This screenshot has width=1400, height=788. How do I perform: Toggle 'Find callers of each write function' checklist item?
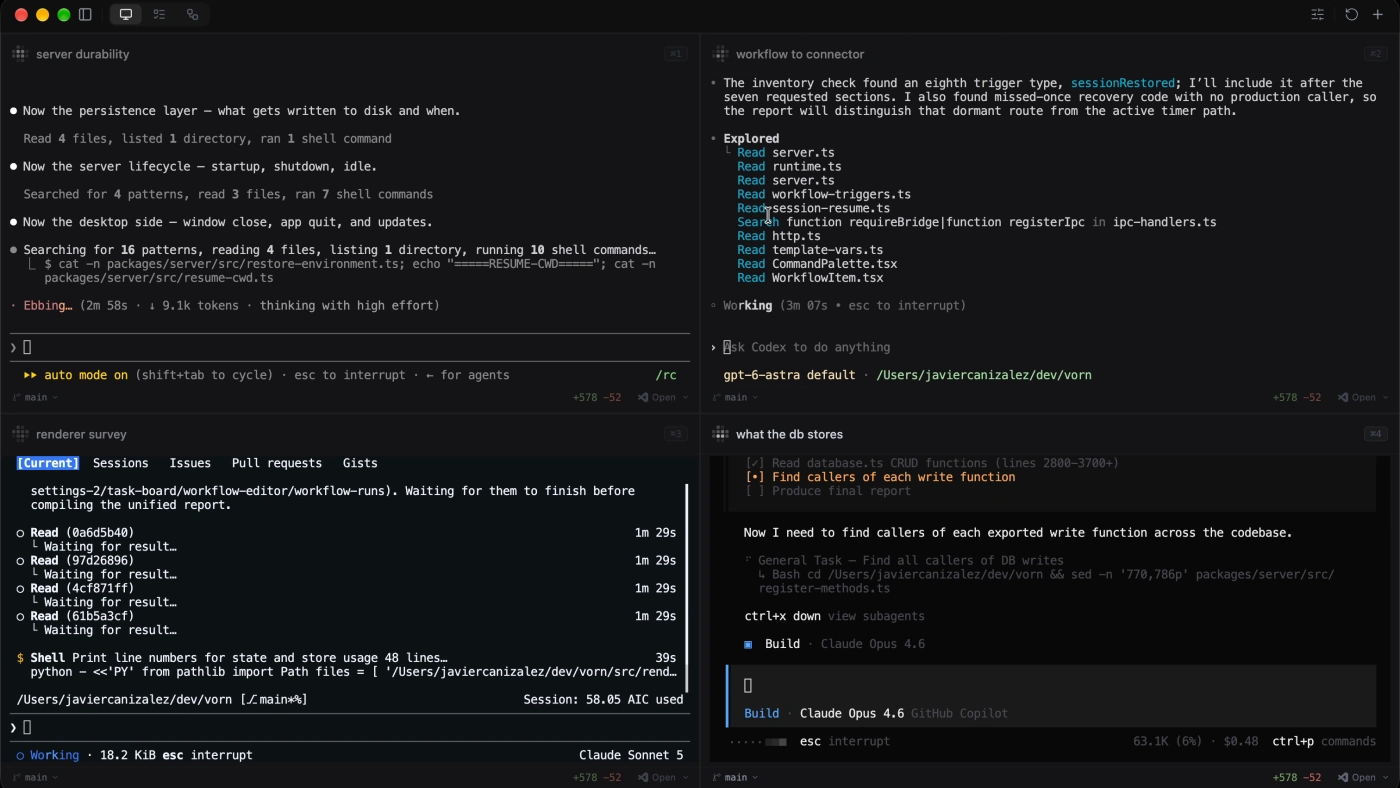(880, 477)
